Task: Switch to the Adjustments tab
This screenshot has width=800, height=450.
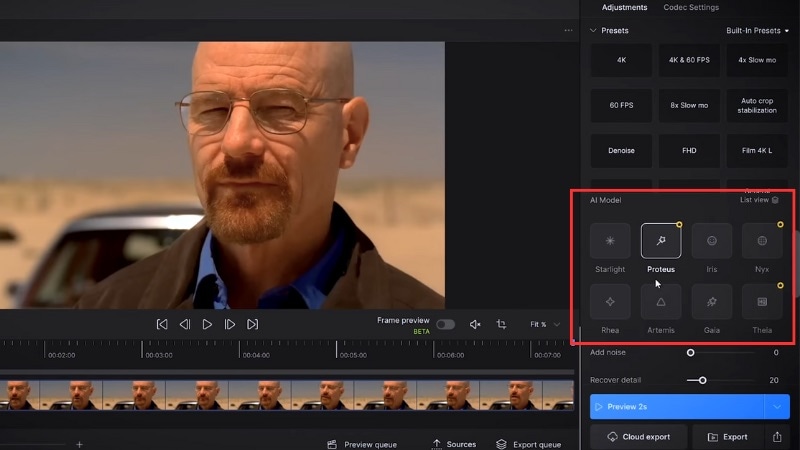Action: [x=624, y=7]
